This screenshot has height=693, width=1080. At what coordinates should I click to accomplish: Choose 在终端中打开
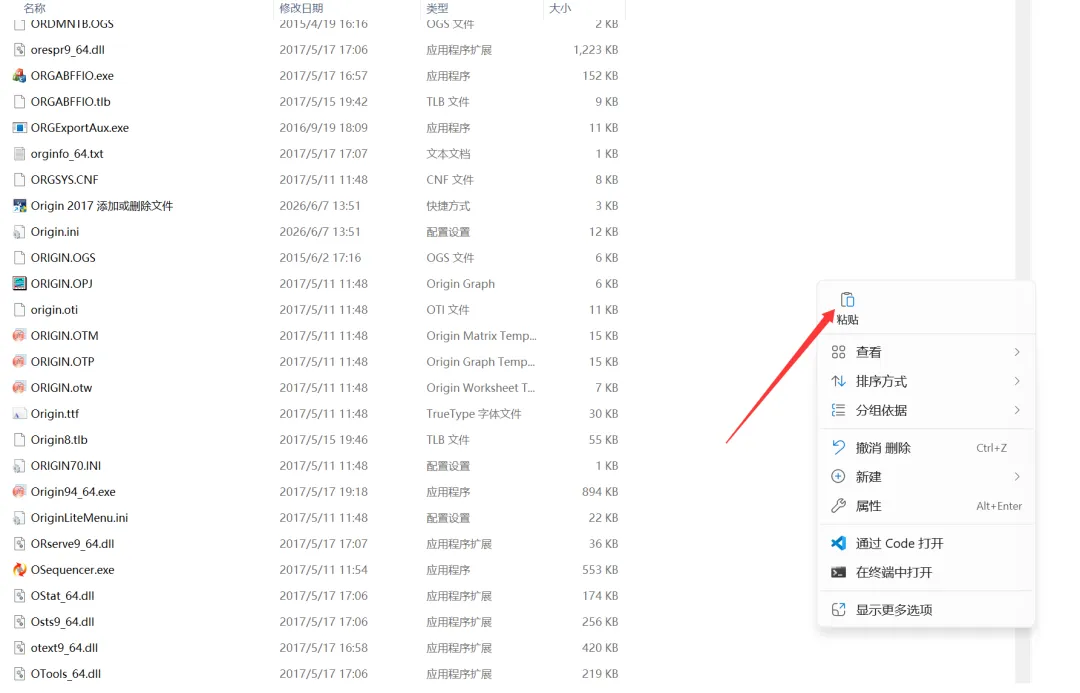pos(926,572)
